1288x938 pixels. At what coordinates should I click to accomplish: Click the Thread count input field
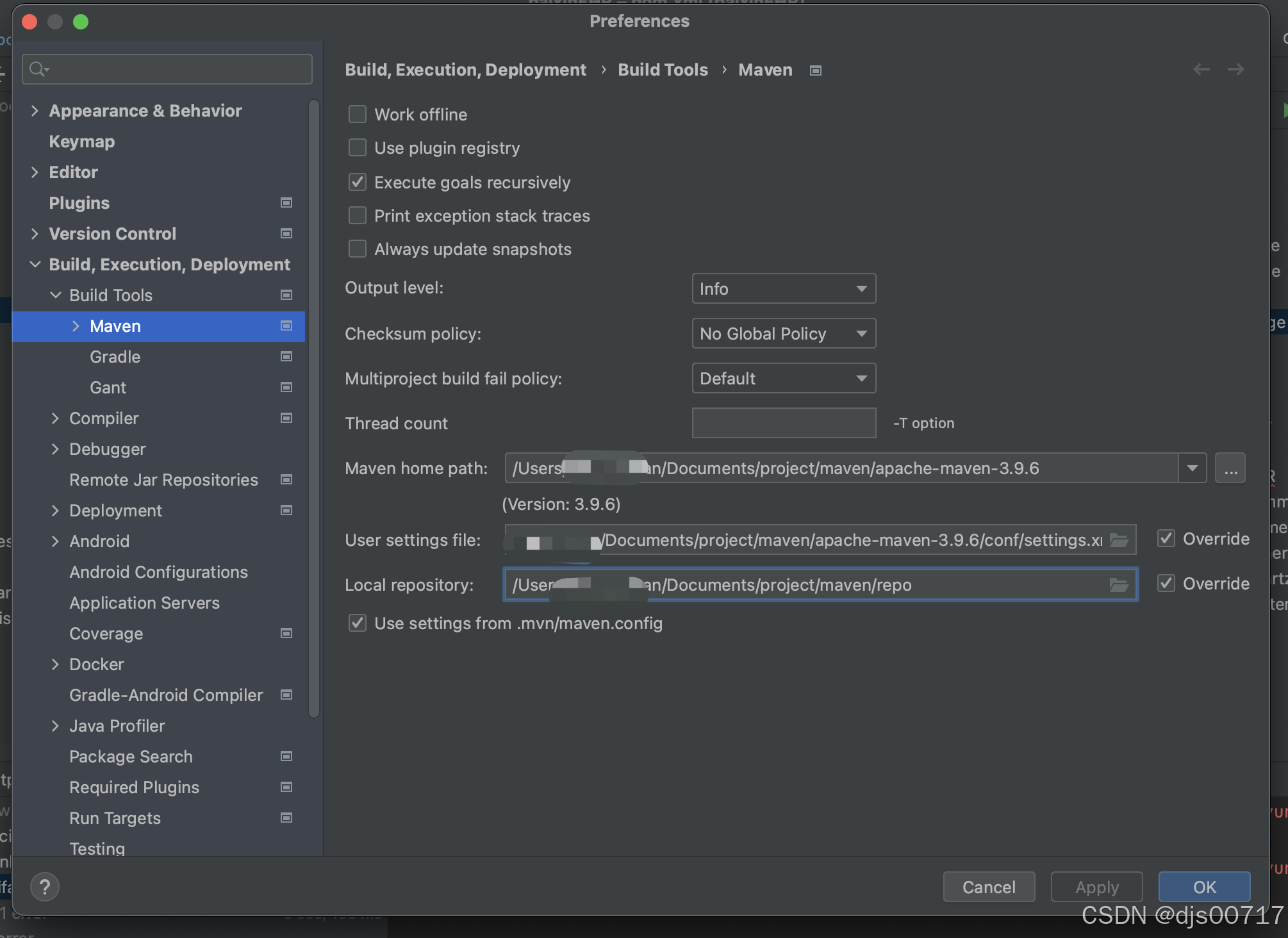coord(784,423)
